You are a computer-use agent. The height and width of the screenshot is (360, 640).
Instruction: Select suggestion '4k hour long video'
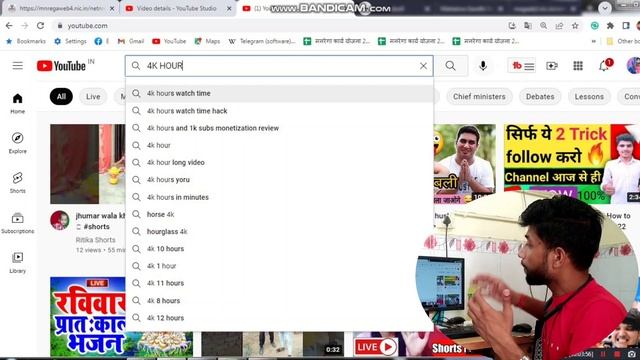[x=280, y=162]
